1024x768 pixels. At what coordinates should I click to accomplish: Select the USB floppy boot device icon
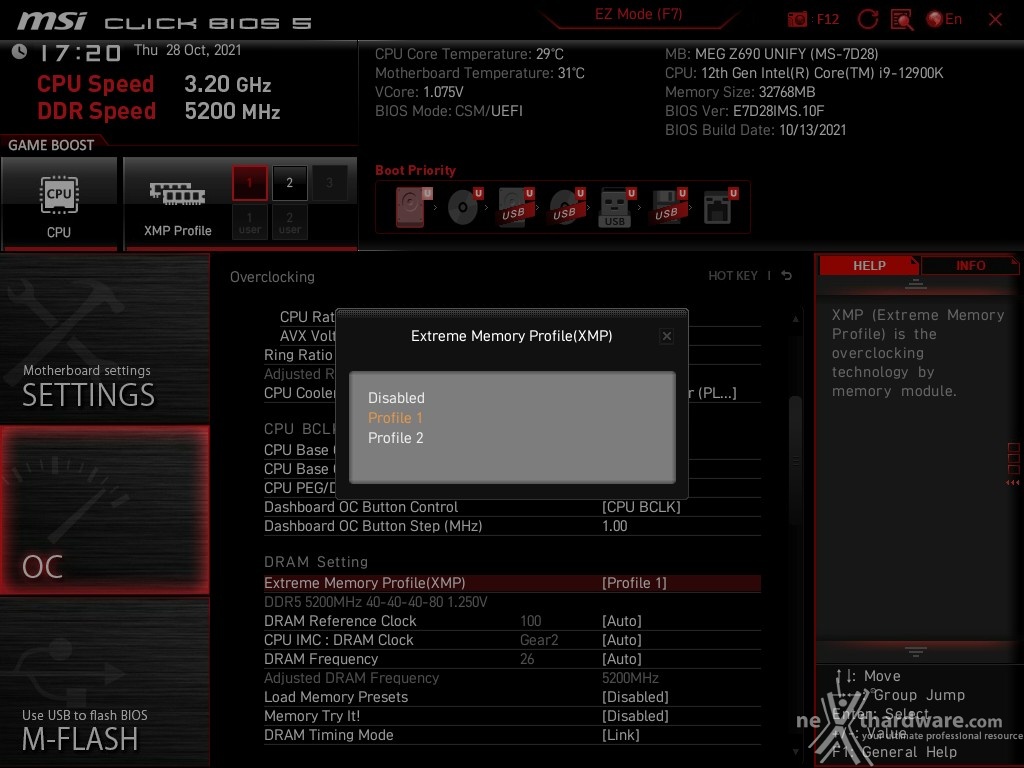tap(668, 207)
